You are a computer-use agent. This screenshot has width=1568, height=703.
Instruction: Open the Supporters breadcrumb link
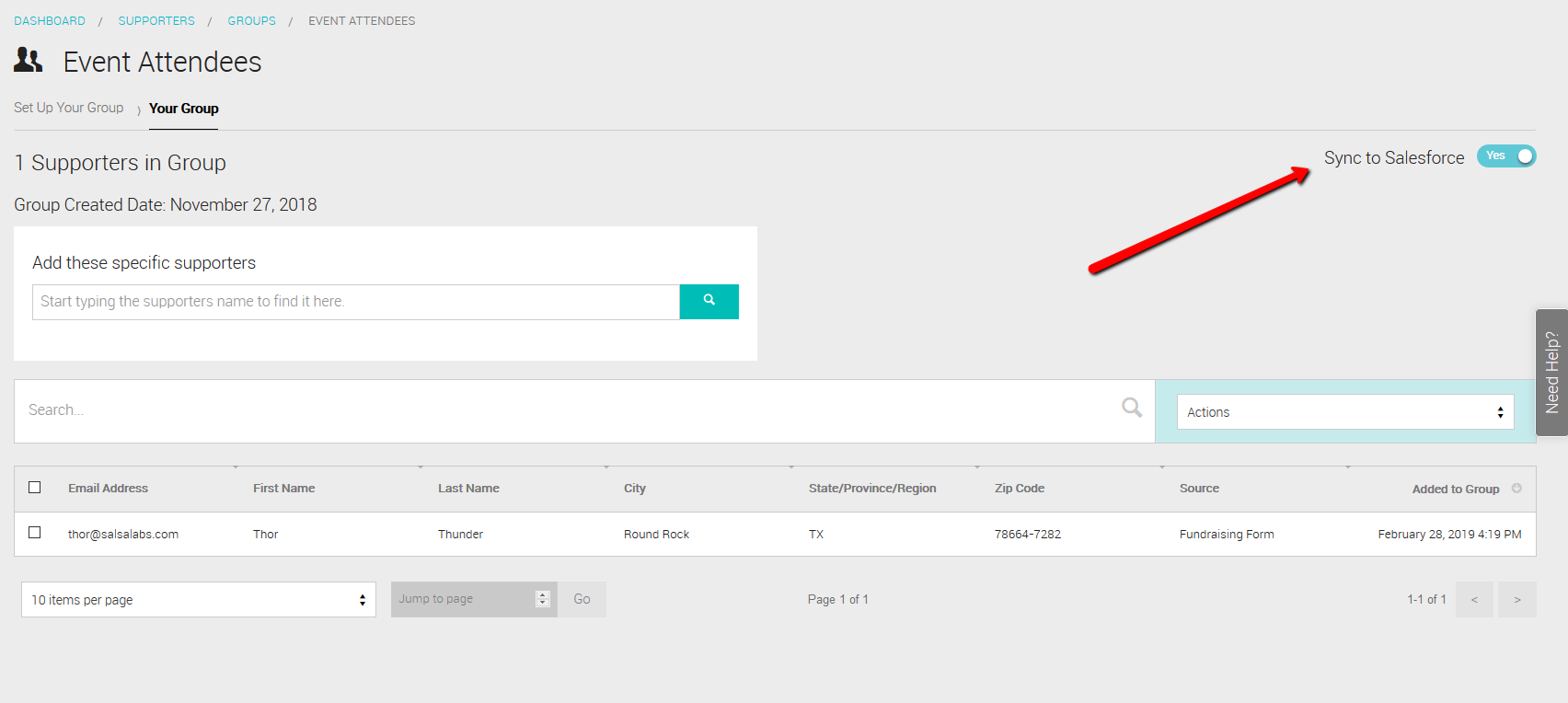point(156,21)
